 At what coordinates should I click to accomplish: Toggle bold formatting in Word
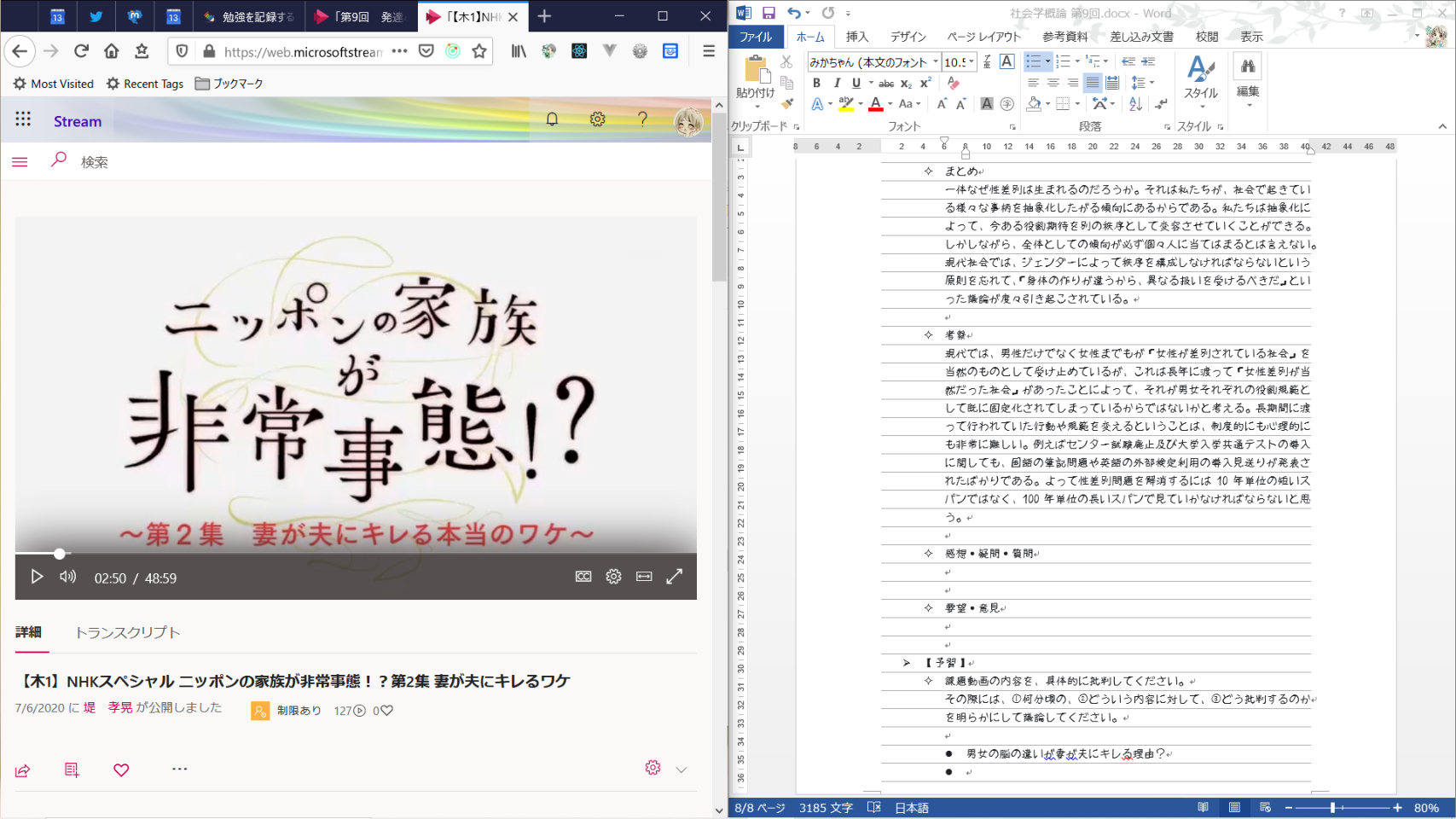(x=816, y=83)
